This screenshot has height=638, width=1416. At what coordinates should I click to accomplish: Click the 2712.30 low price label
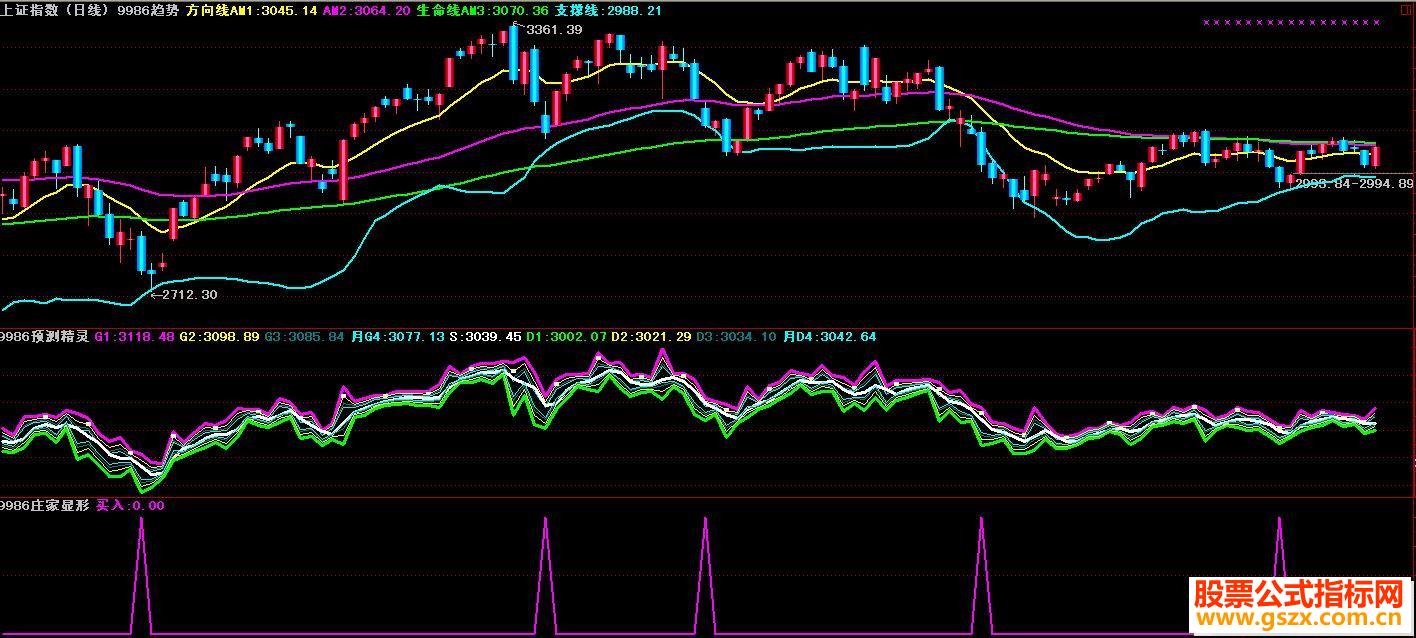coord(189,295)
